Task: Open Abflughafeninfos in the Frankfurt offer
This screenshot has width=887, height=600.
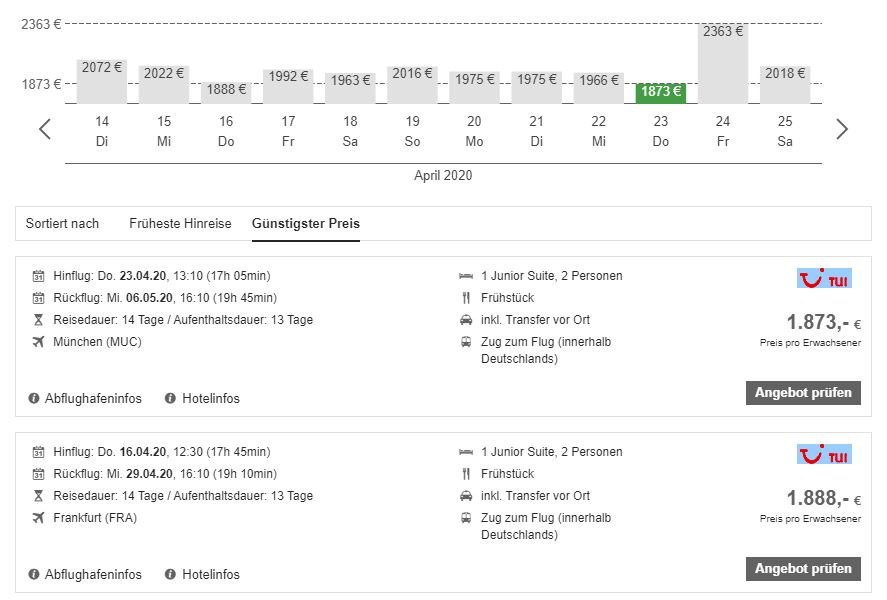Action: point(93,574)
